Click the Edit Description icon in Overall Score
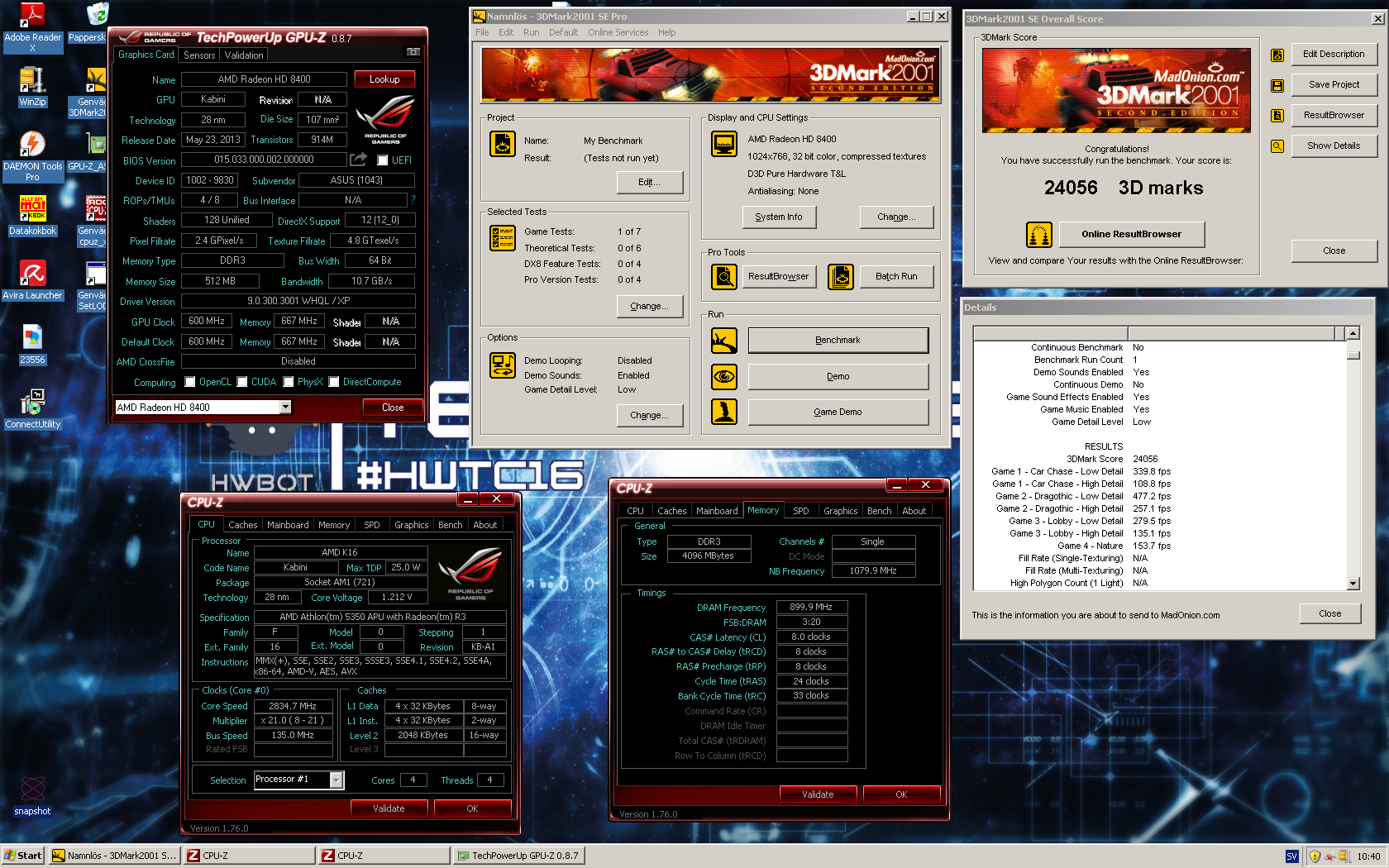This screenshot has width=1389, height=868. click(1277, 55)
